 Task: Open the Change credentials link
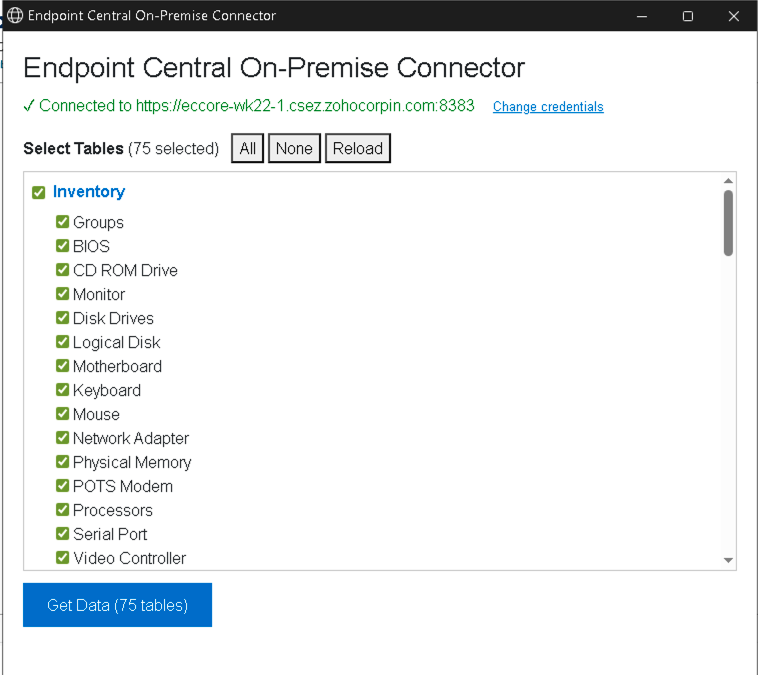(x=548, y=106)
